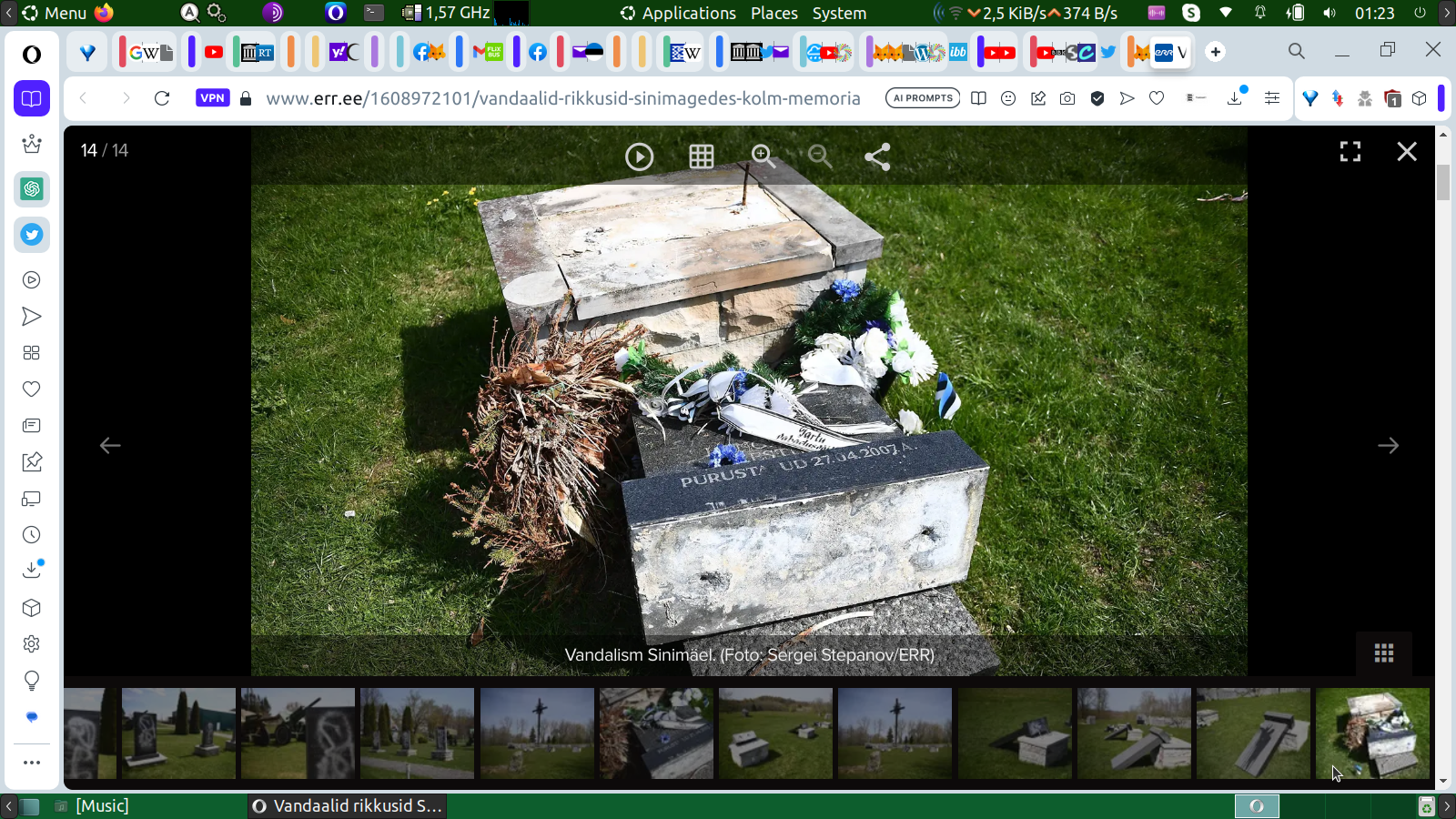Toggle the VPN badge
Viewport: 1456px width, 819px height.
point(212,98)
